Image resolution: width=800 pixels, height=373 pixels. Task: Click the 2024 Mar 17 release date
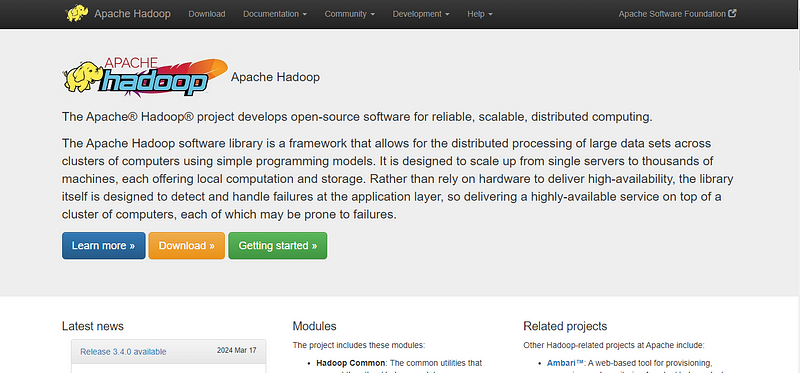click(237, 351)
